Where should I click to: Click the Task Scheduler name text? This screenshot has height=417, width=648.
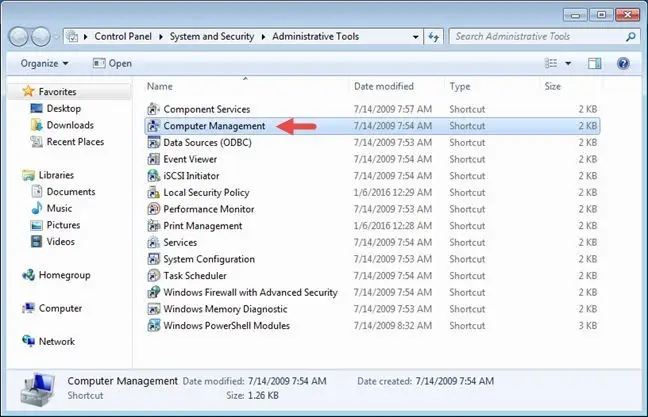195,276
